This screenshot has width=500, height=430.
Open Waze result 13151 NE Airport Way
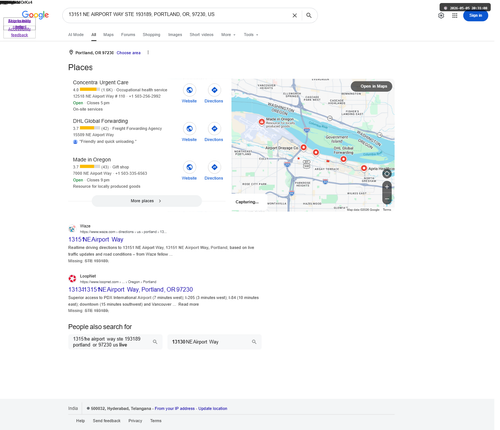[x=96, y=240]
